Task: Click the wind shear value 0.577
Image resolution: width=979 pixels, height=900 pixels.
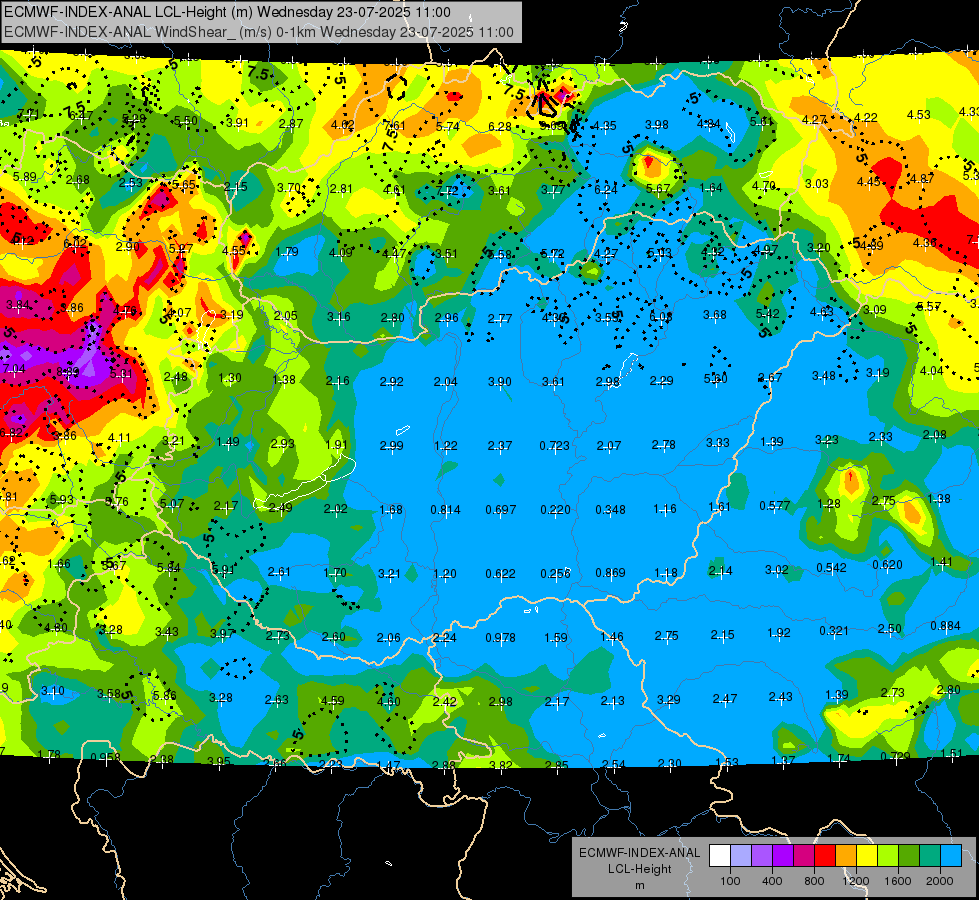Action: [775, 506]
